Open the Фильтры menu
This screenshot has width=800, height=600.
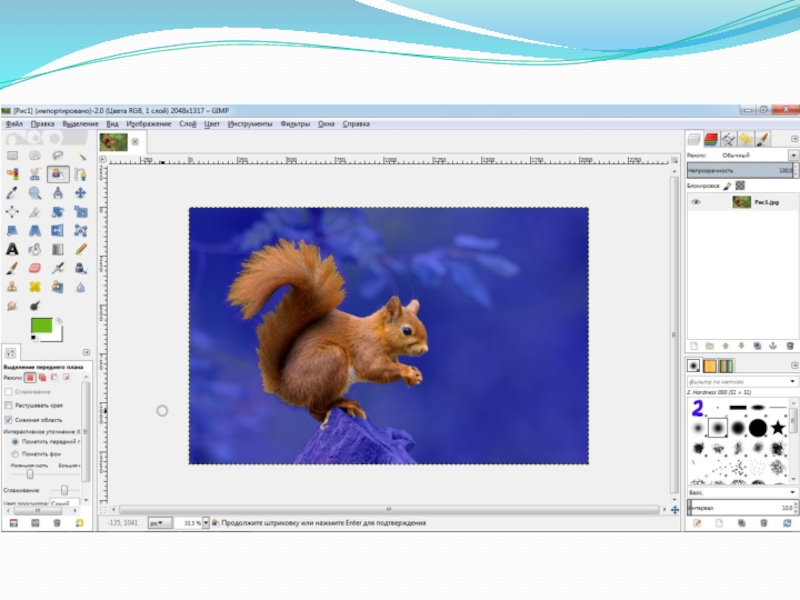pos(295,124)
